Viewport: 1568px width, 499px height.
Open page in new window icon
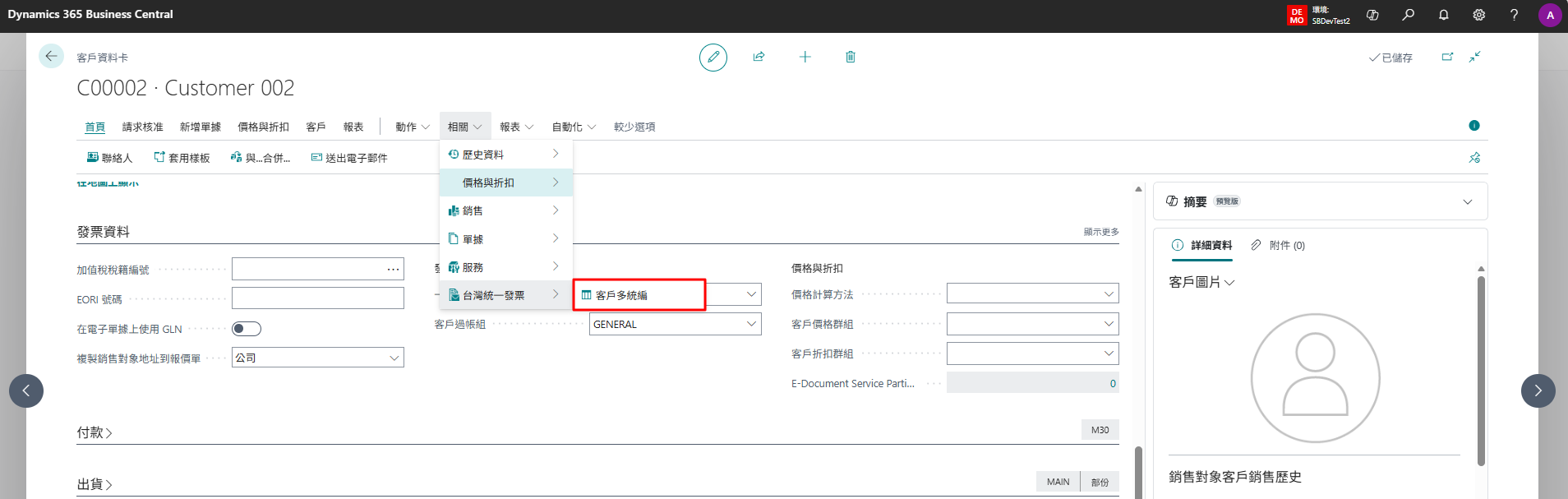pyautogui.click(x=1447, y=57)
